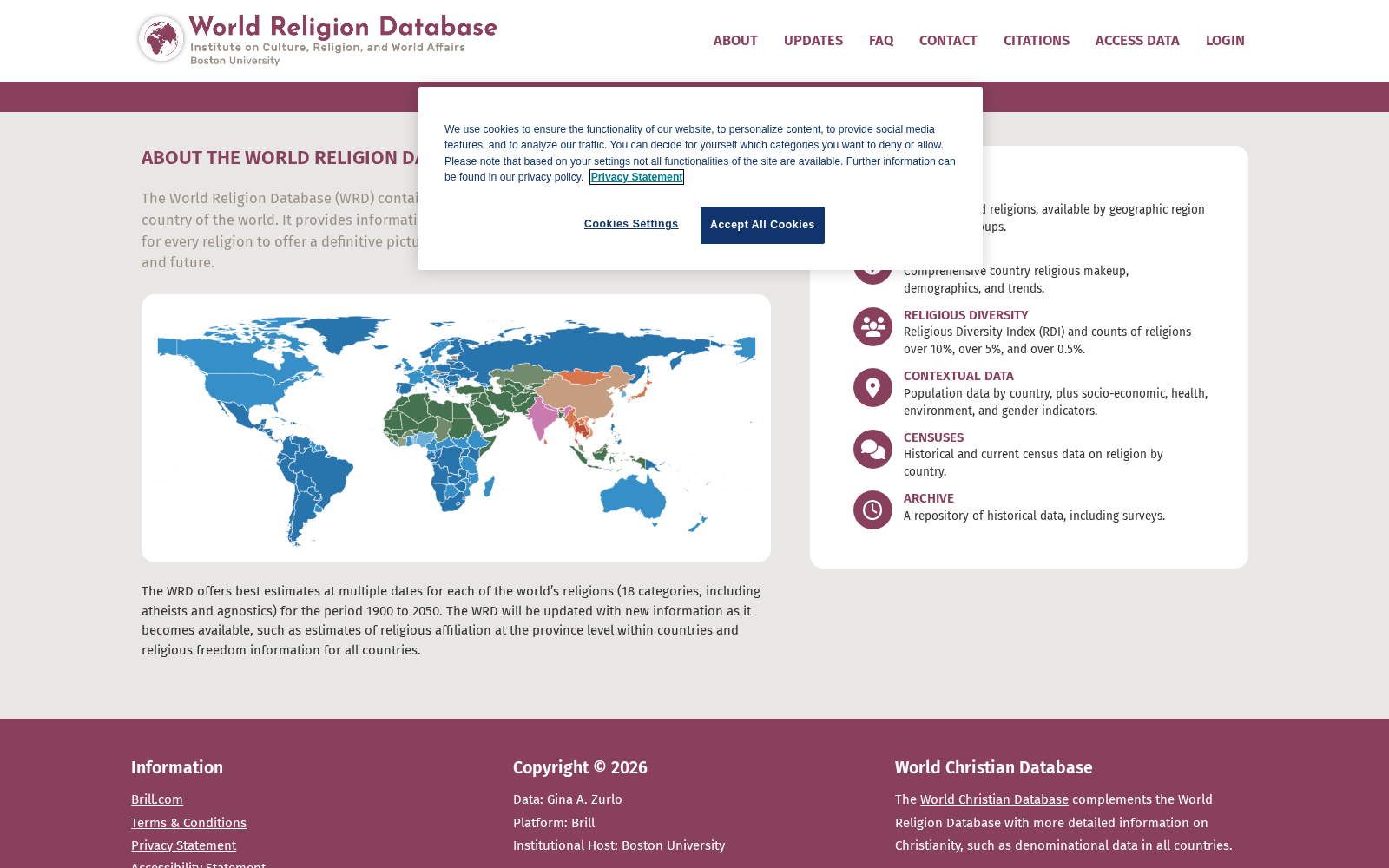This screenshot has width=1389, height=868.
Task: Click the Religious Diversity people icon
Action: 872,327
